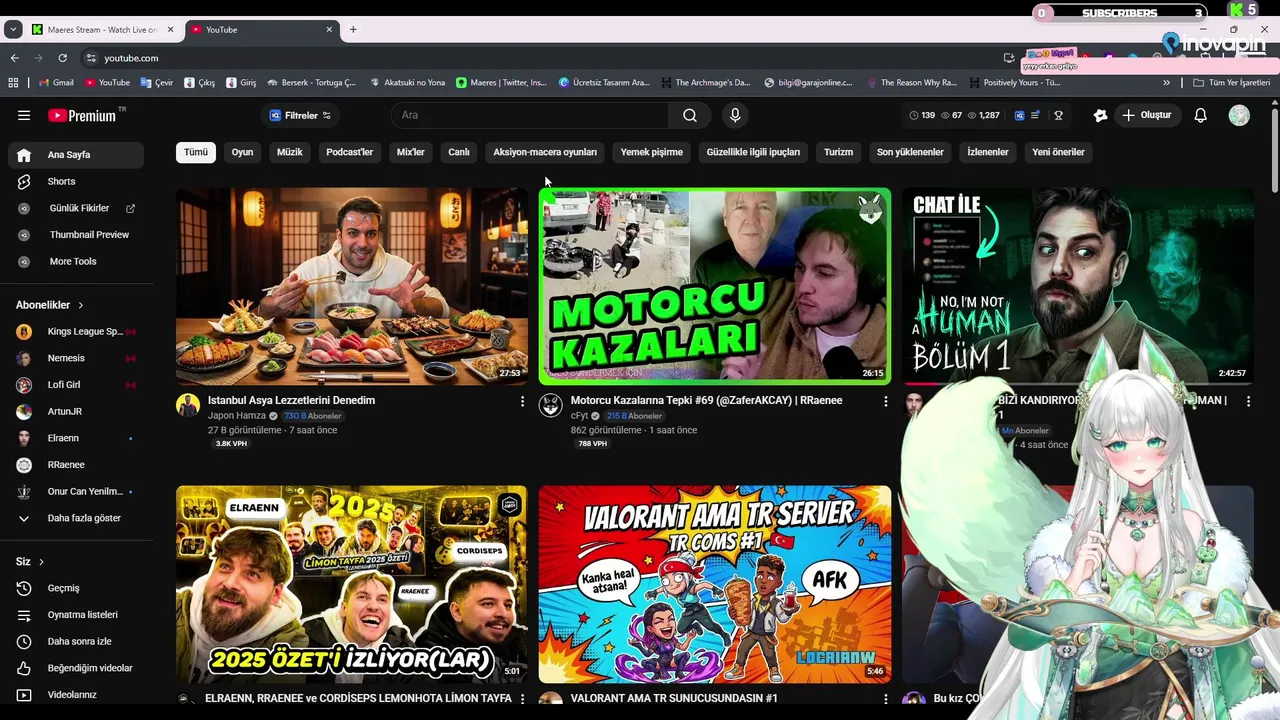This screenshot has height=720, width=1280.
Task: Click the Oluştur create button
Action: click(x=1146, y=115)
